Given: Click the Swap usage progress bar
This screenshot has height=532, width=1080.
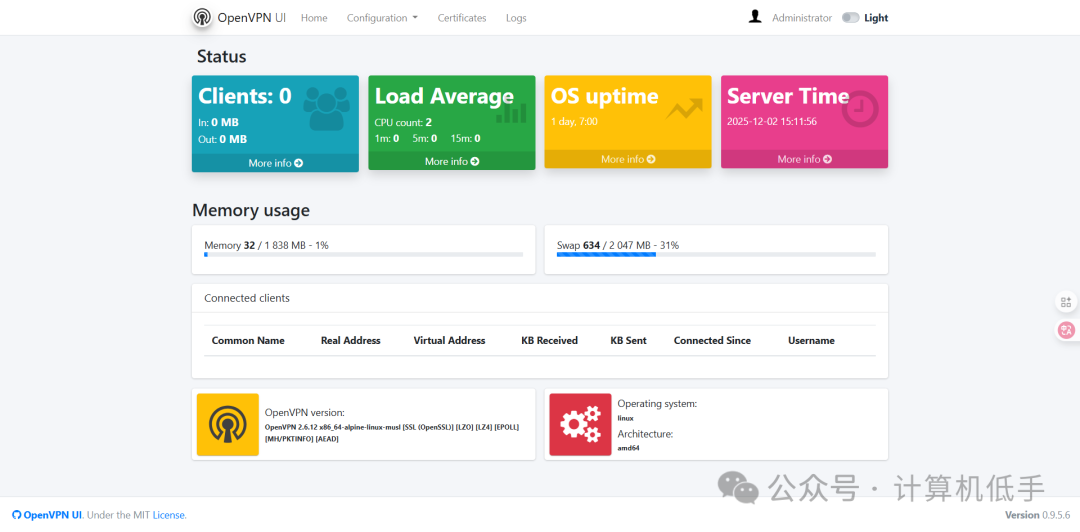Looking at the screenshot, I should click(716, 254).
